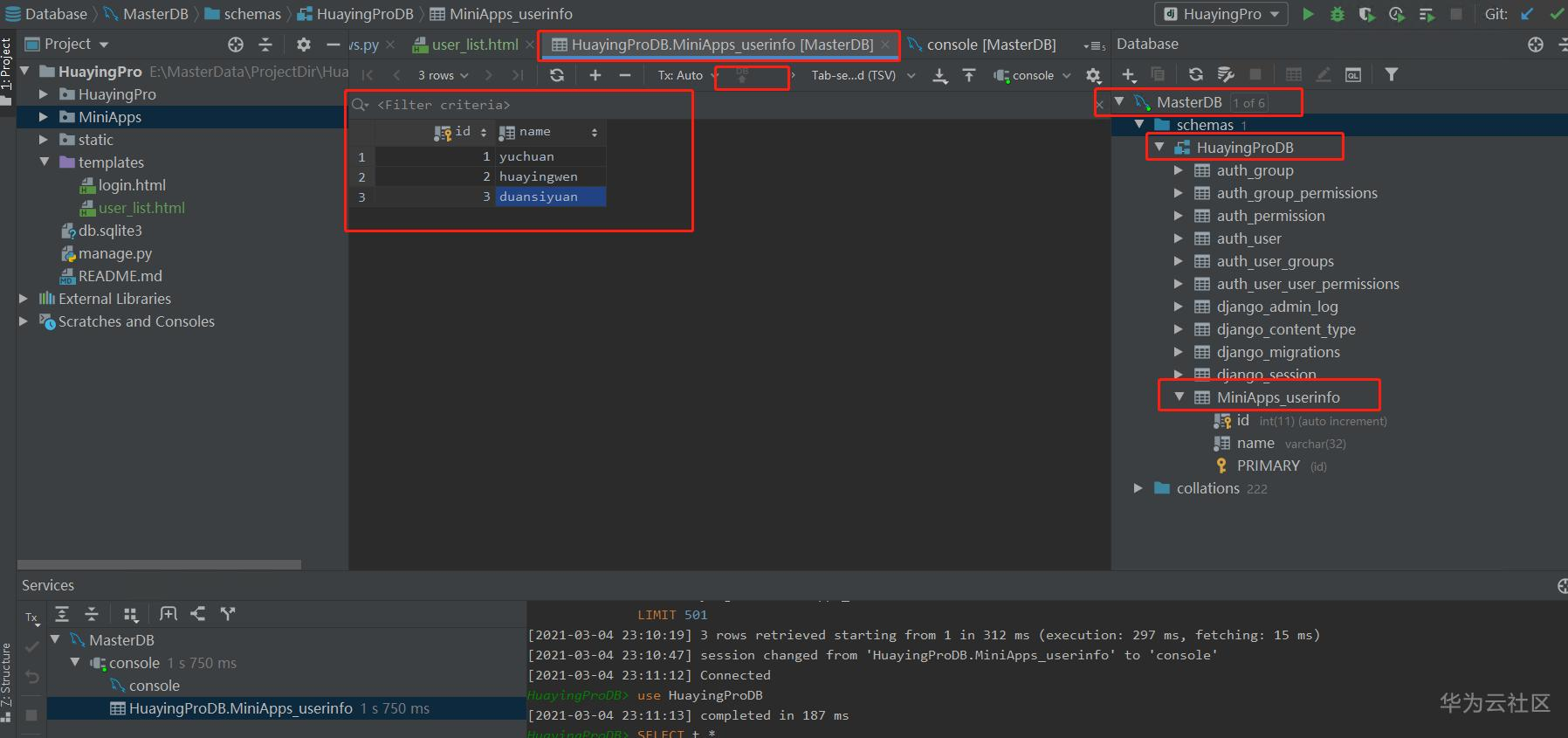The height and width of the screenshot is (738, 1568).
Task: Open query console QL icon
Action: 1353,75
